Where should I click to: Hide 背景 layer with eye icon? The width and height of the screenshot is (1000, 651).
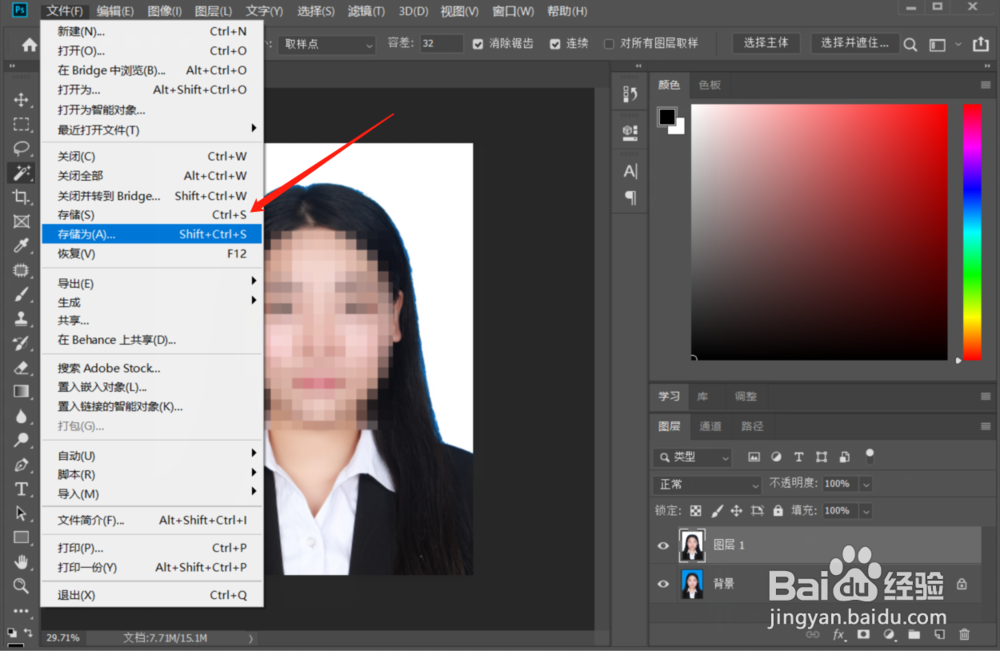pos(663,583)
